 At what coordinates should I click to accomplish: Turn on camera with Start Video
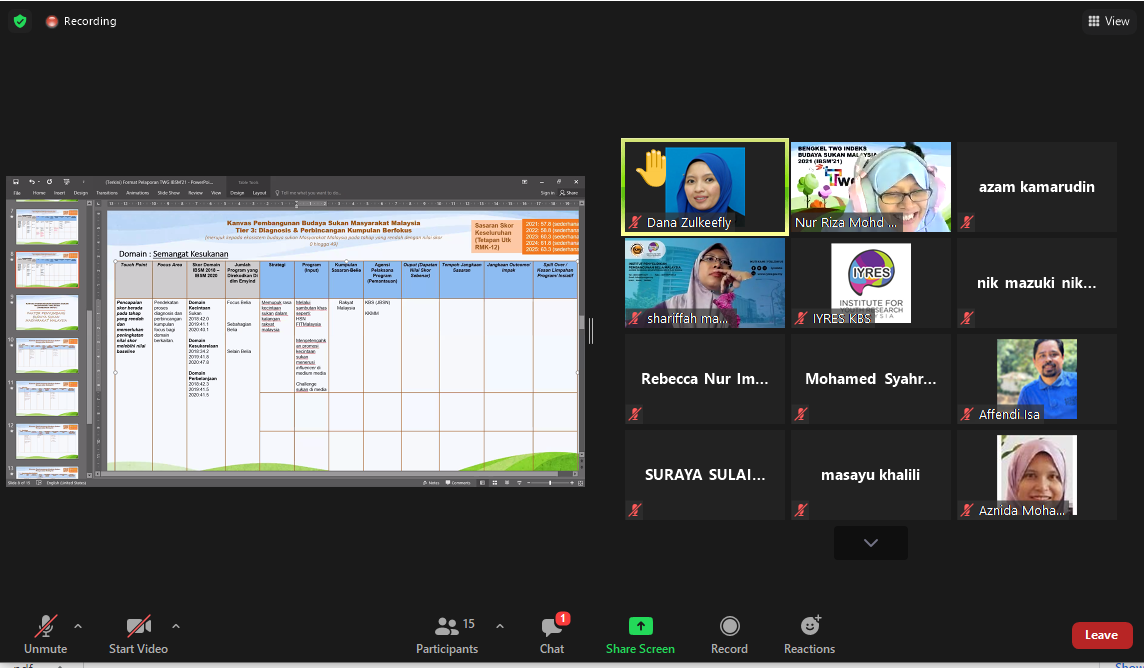[138, 634]
